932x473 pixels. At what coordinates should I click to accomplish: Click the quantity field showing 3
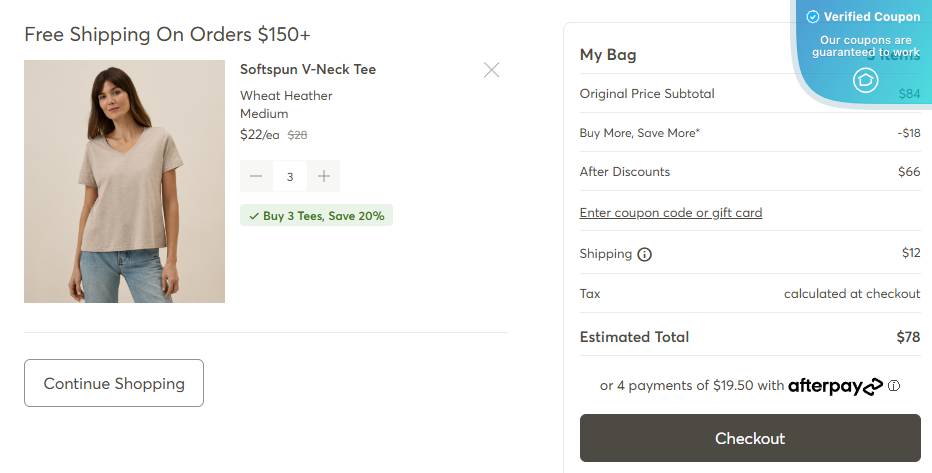[x=290, y=176]
